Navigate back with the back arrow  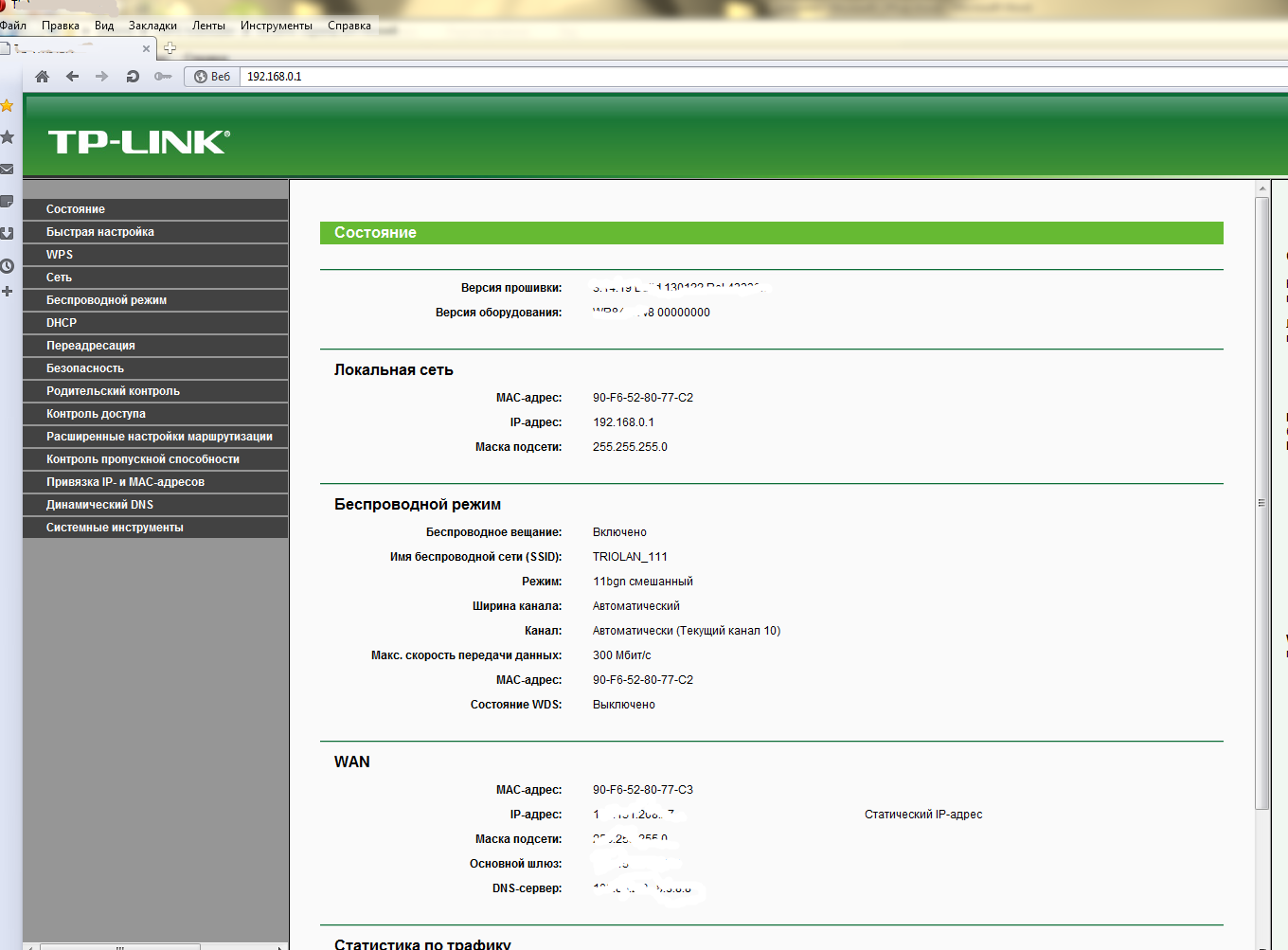pos(72,76)
